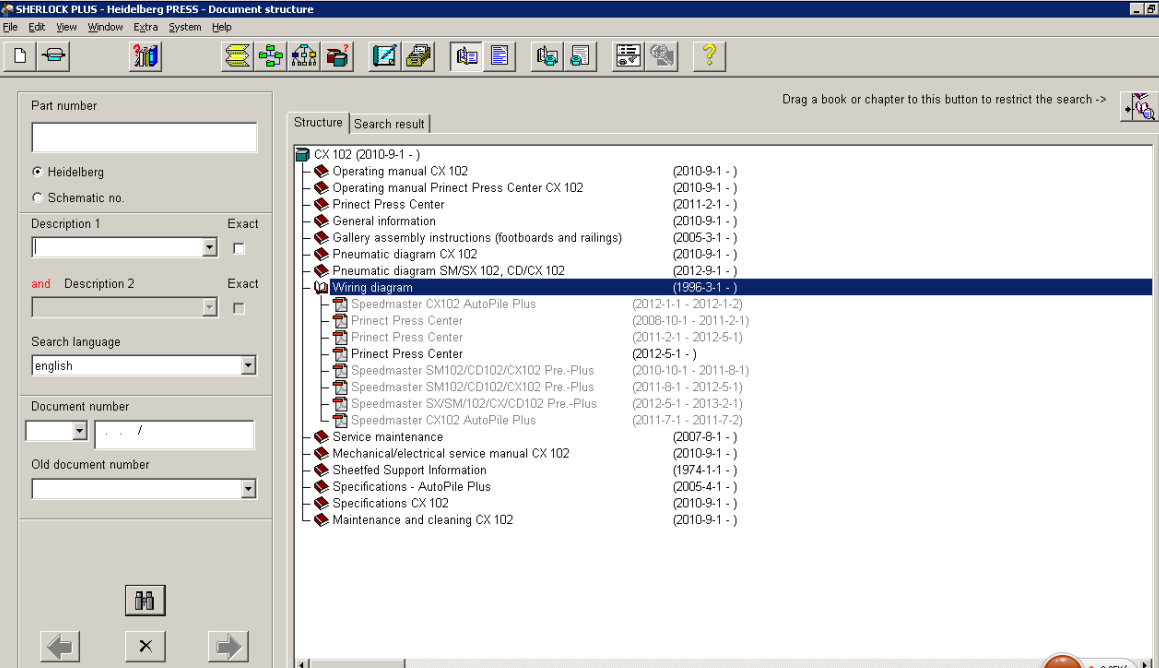The image size is (1159, 668).
Task: Select Pneumatic diagram SM/SX 102, CD/CX 102 row
Action: pyautogui.click(x=448, y=271)
